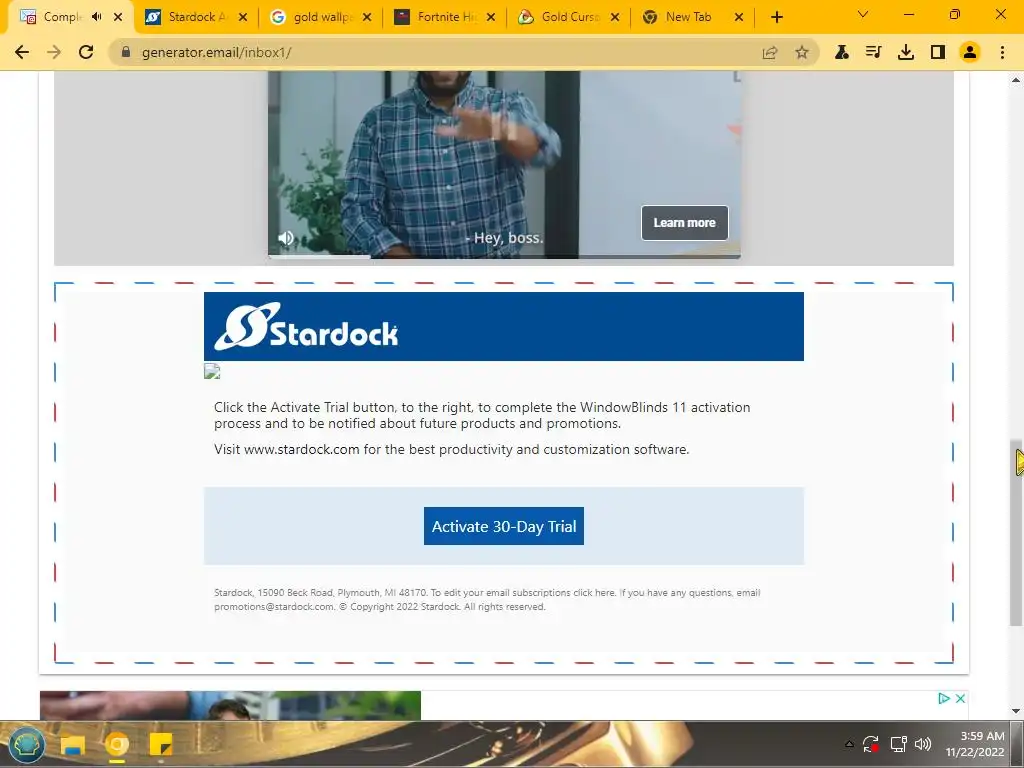The width and height of the screenshot is (1024, 768).
Task: Toggle the side panel icon
Action: 938,52
